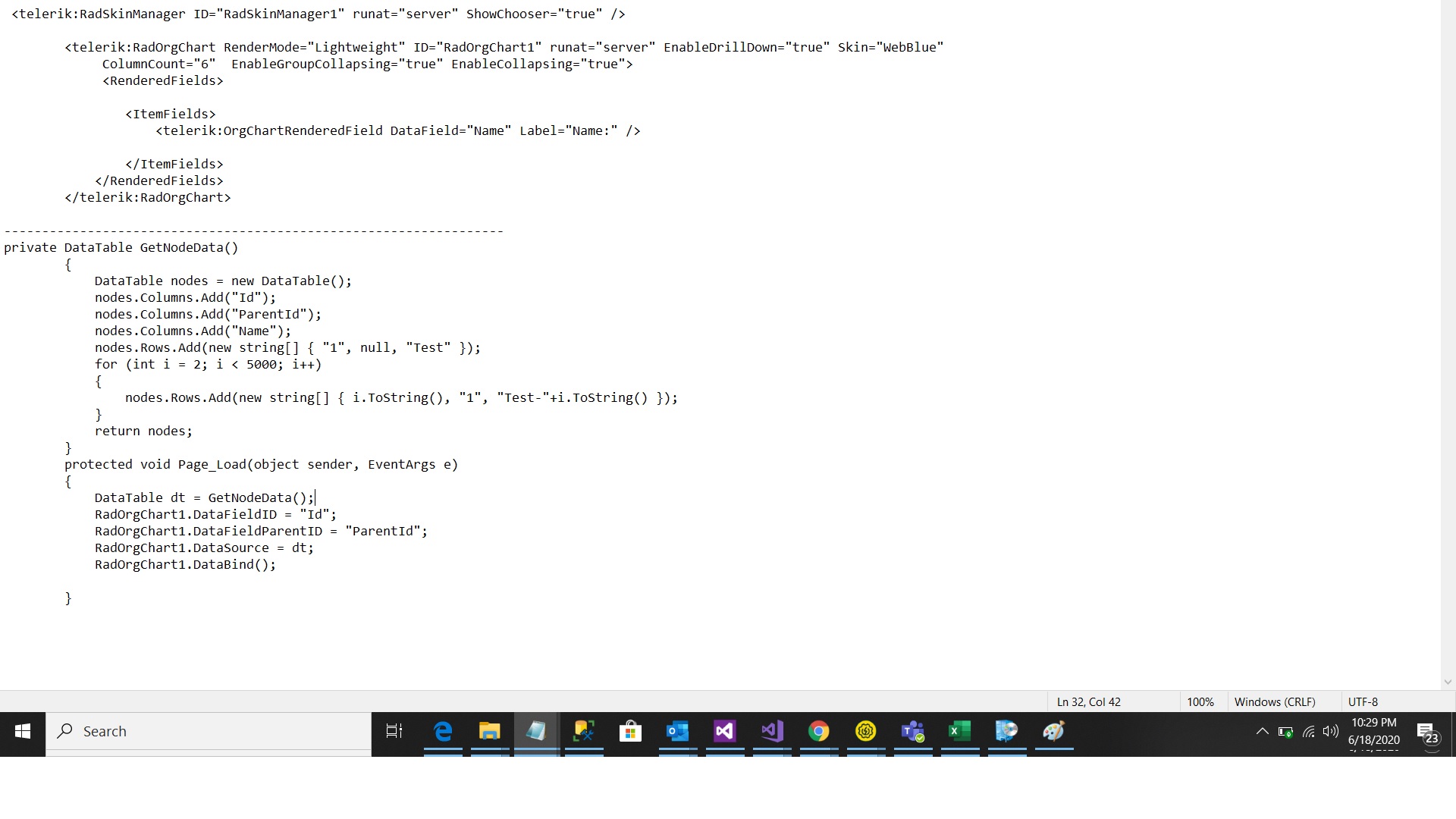Screen dimensions: 1456x819
Task: Launch Google Chrome from the taskbar
Action: coord(818,732)
